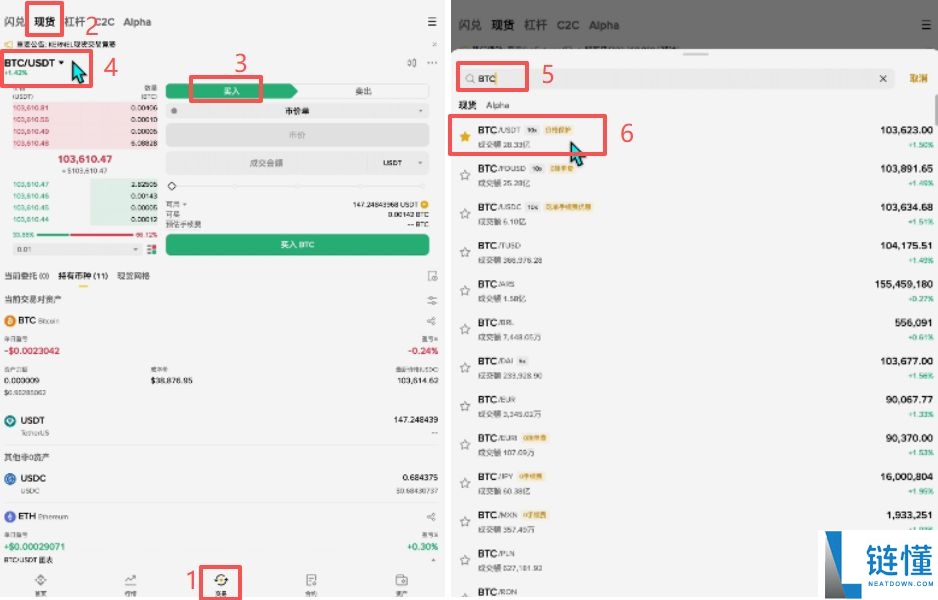Open the 交易 trade icon in bottom navigation
Image resolution: width=938 pixels, height=600 pixels.
(x=221, y=582)
